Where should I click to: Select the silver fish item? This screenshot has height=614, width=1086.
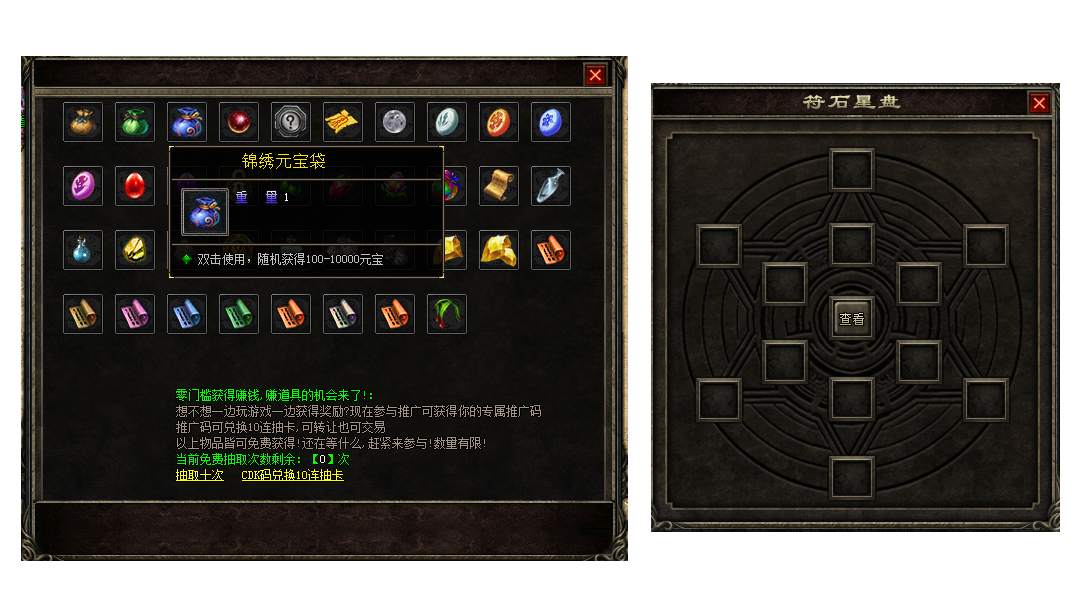551,186
